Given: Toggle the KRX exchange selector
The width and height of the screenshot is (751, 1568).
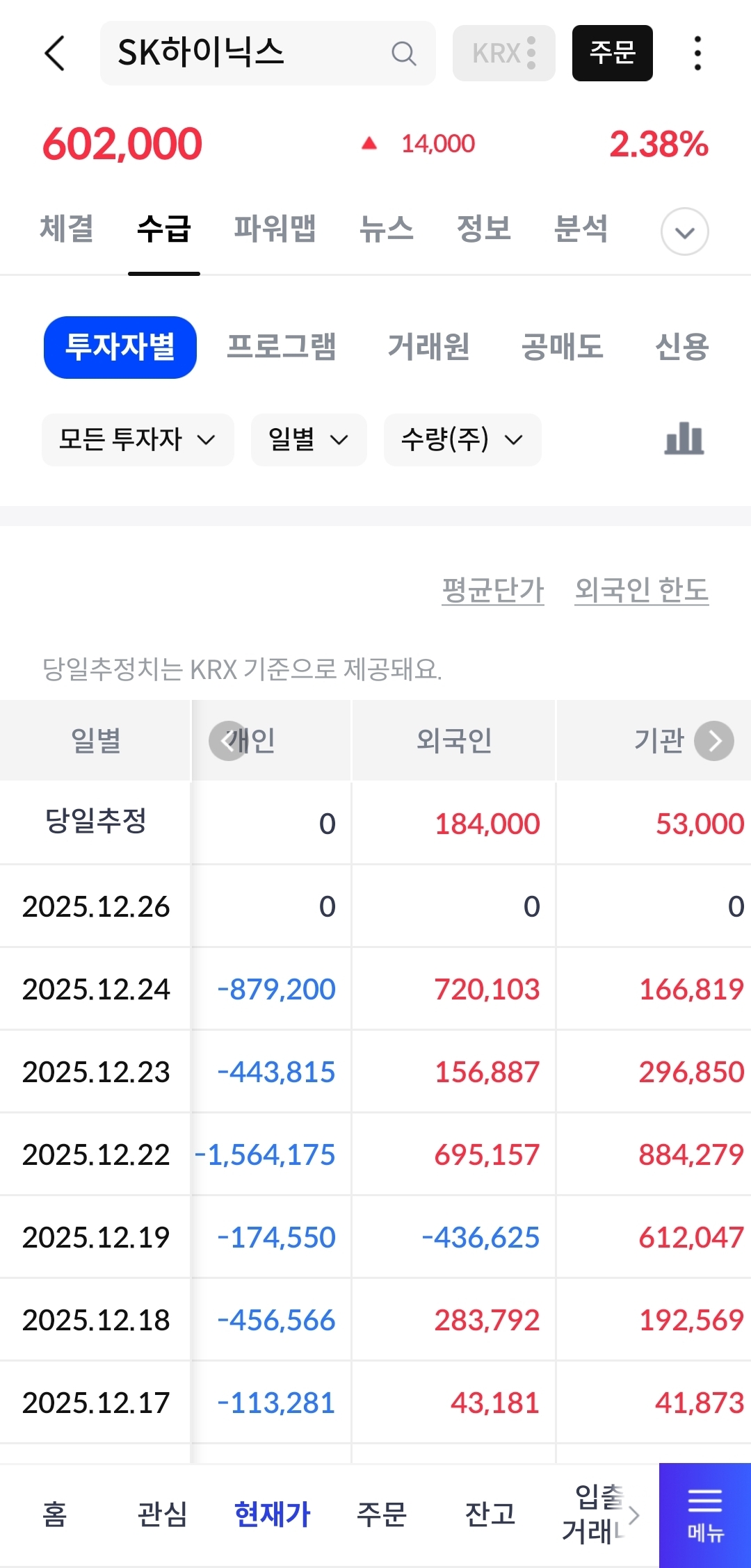Looking at the screenshot, I should (503, 54).
